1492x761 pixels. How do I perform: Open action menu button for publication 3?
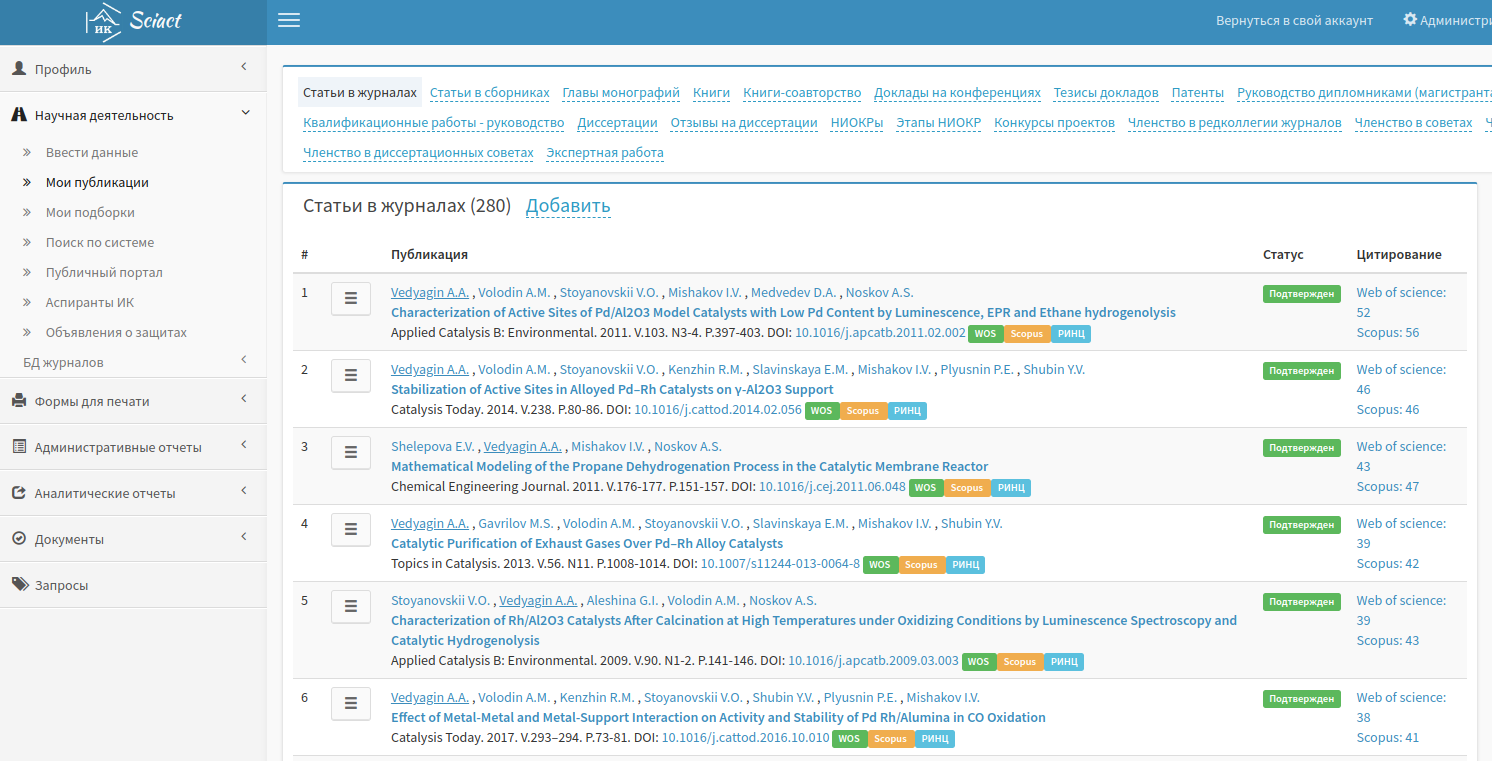[351, 452]
